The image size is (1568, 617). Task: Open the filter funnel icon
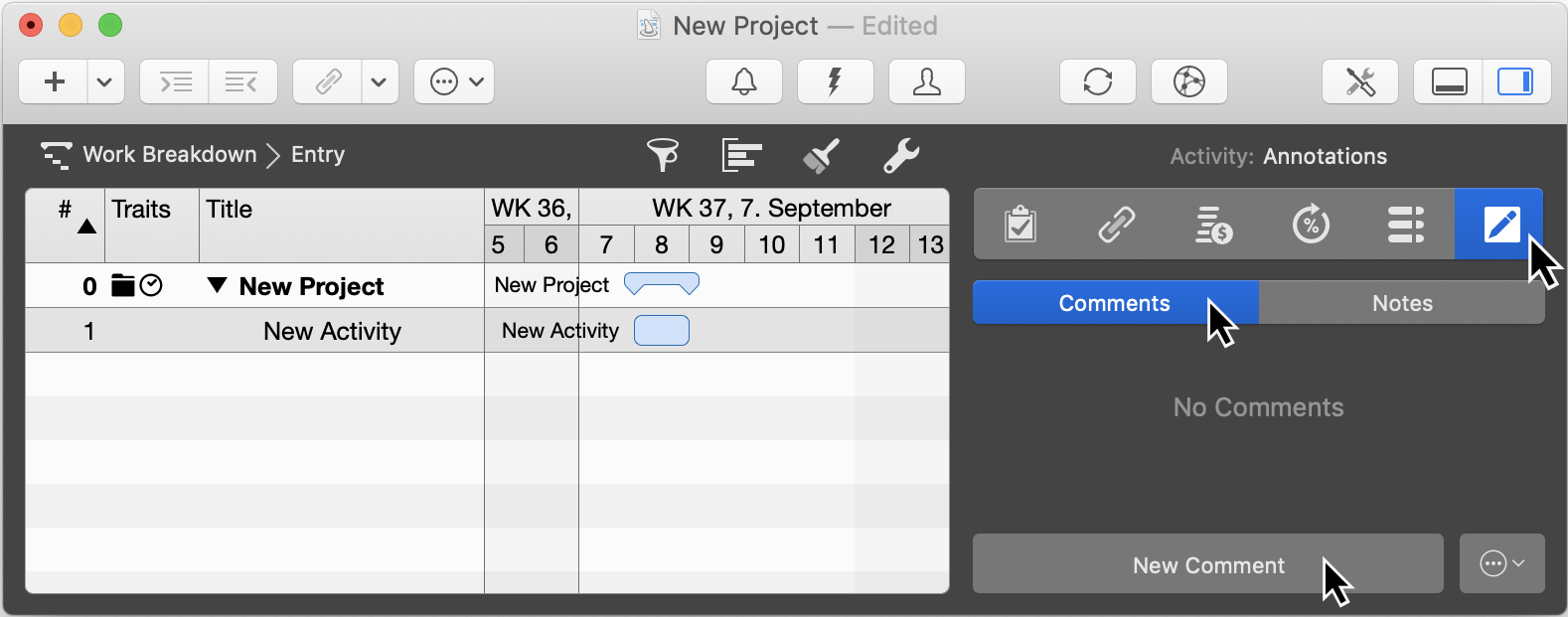click(662, 155)
